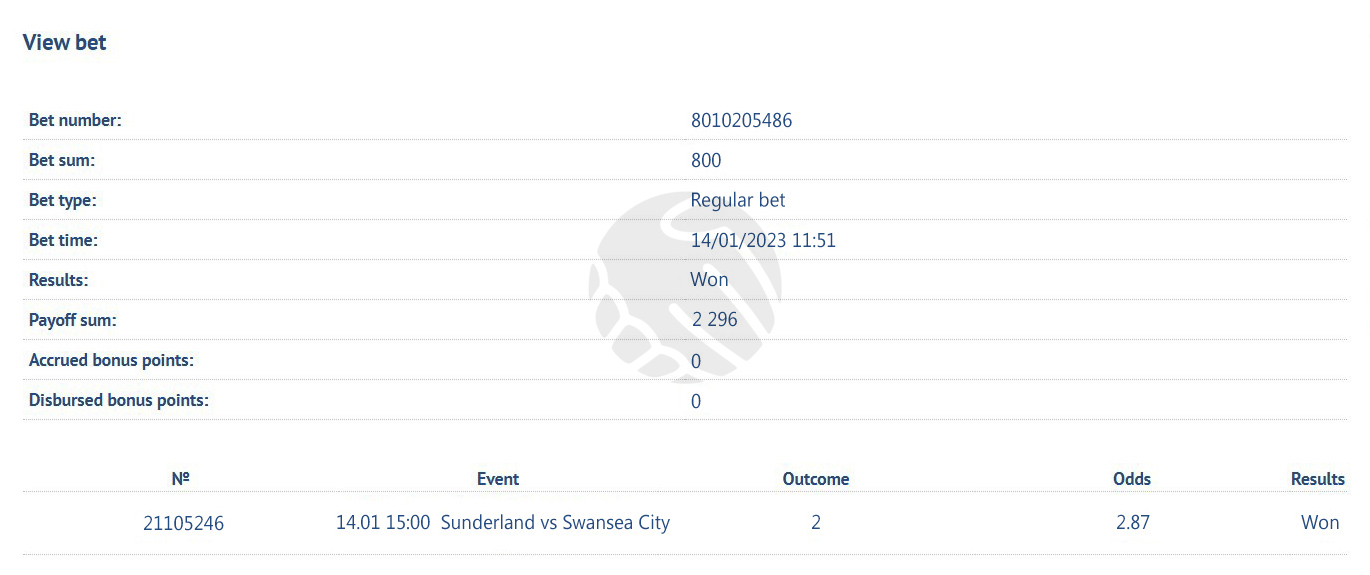
Task: Select bet number 8010205486
Action: point(741,120)
